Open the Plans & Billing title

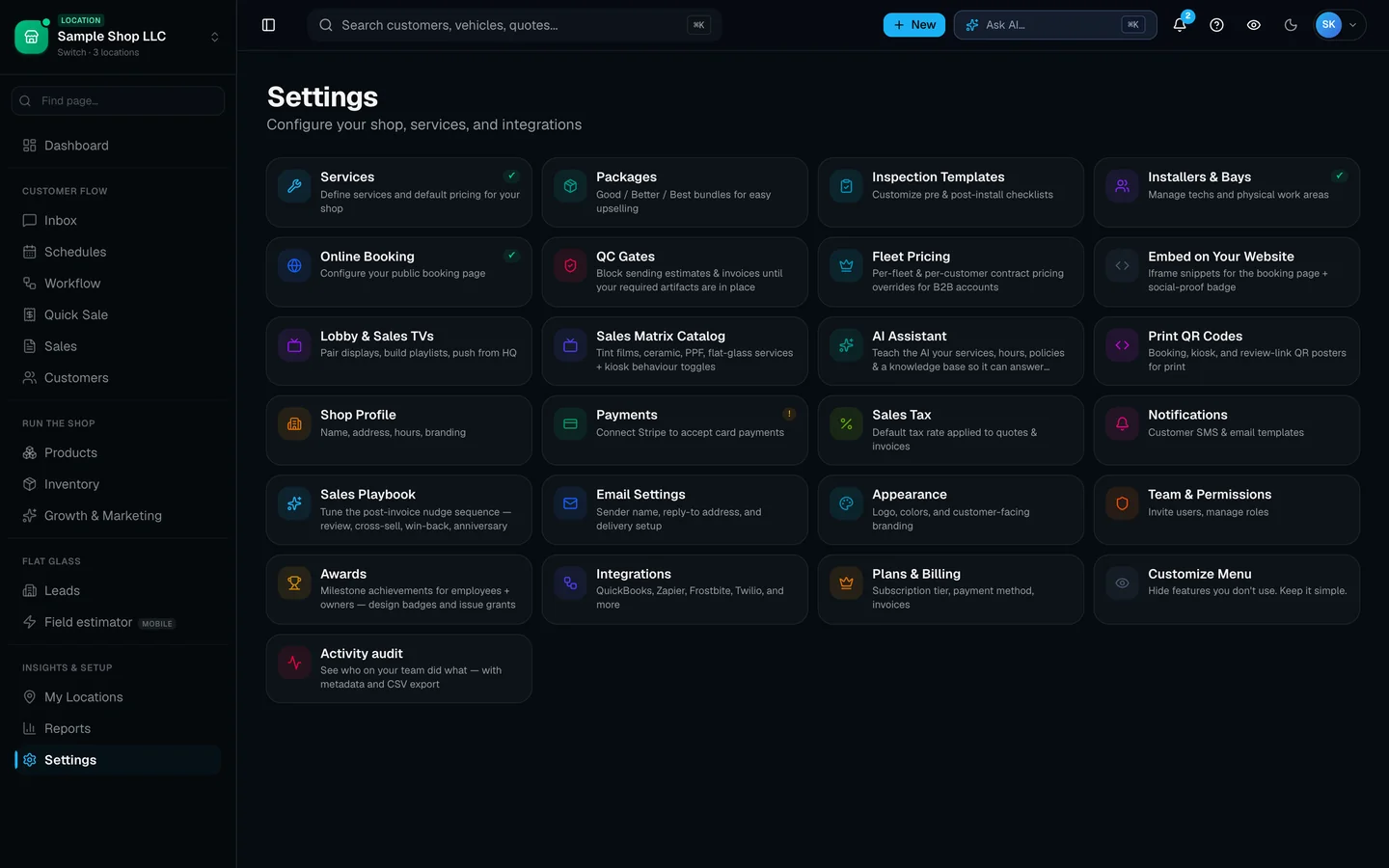(916, 574)
